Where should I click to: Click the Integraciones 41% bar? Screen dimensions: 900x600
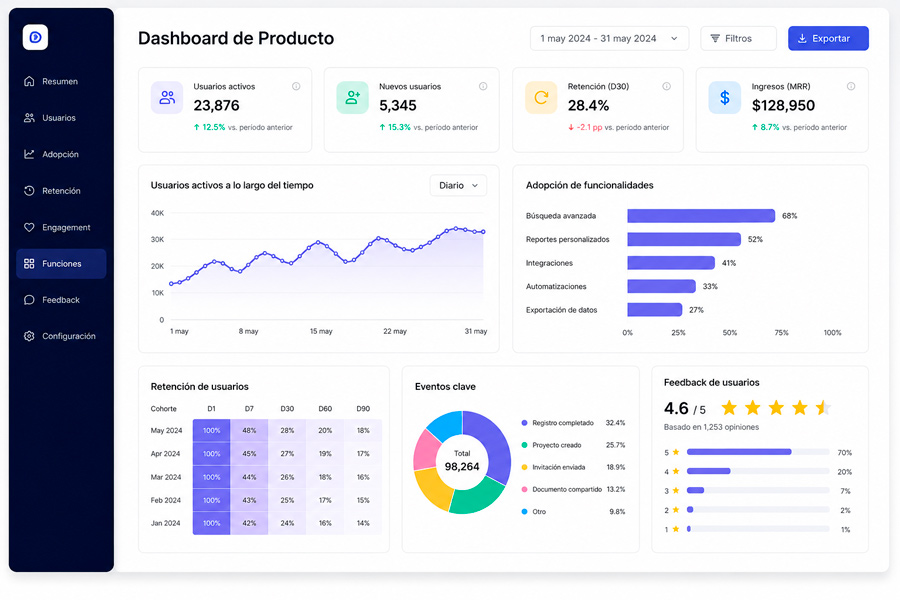point(671,263)
